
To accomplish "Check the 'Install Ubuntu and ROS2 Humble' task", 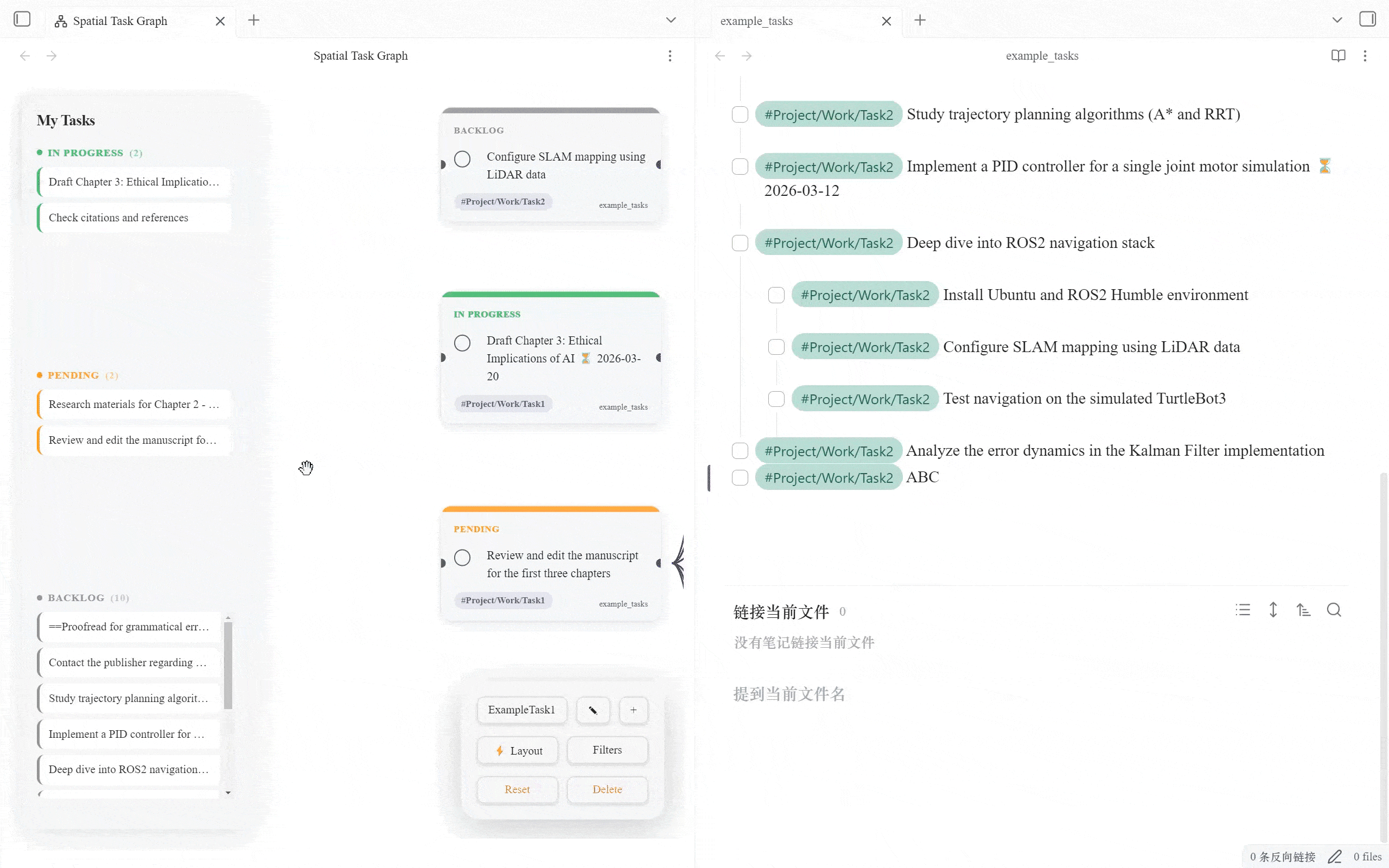I will pyautogui.click(x=776, y=295).
